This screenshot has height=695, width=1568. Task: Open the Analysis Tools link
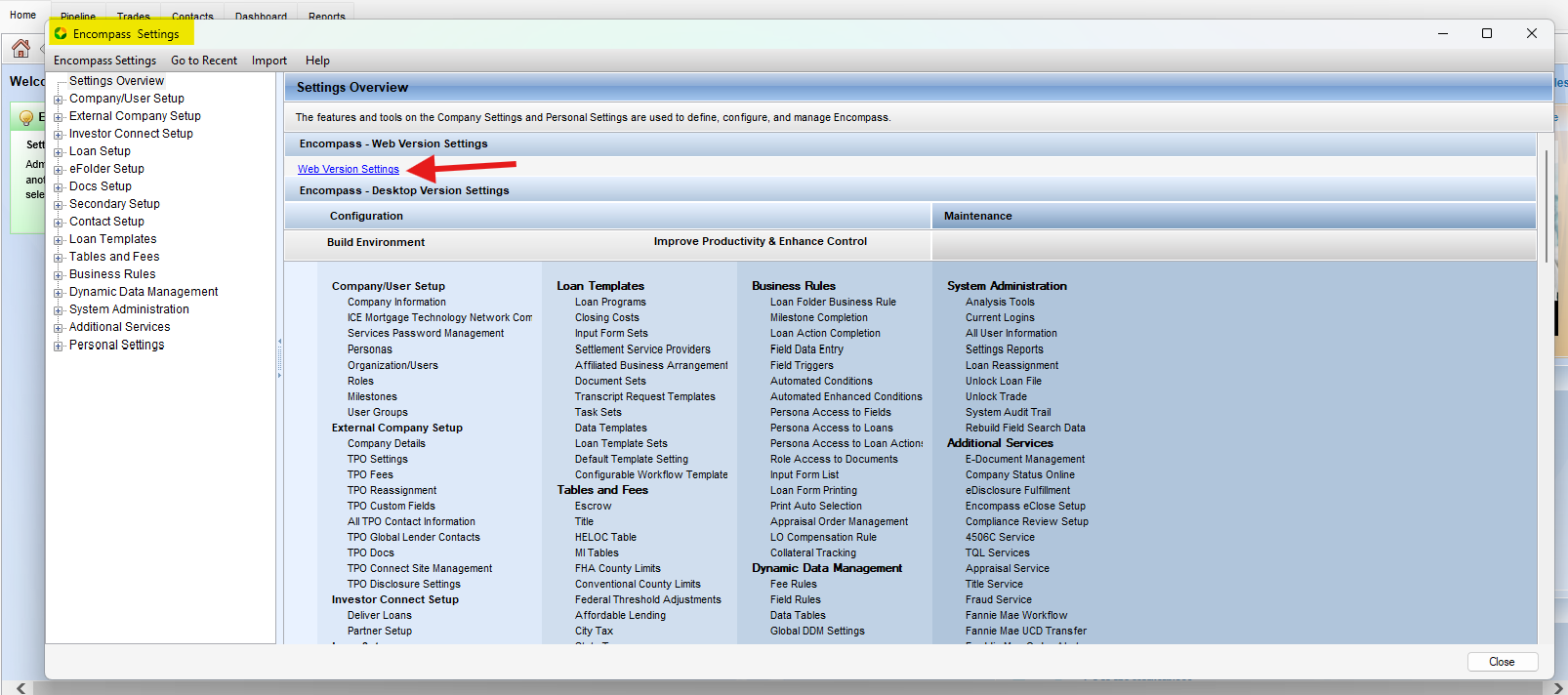pyautogui.click(x=1000, y=303)
